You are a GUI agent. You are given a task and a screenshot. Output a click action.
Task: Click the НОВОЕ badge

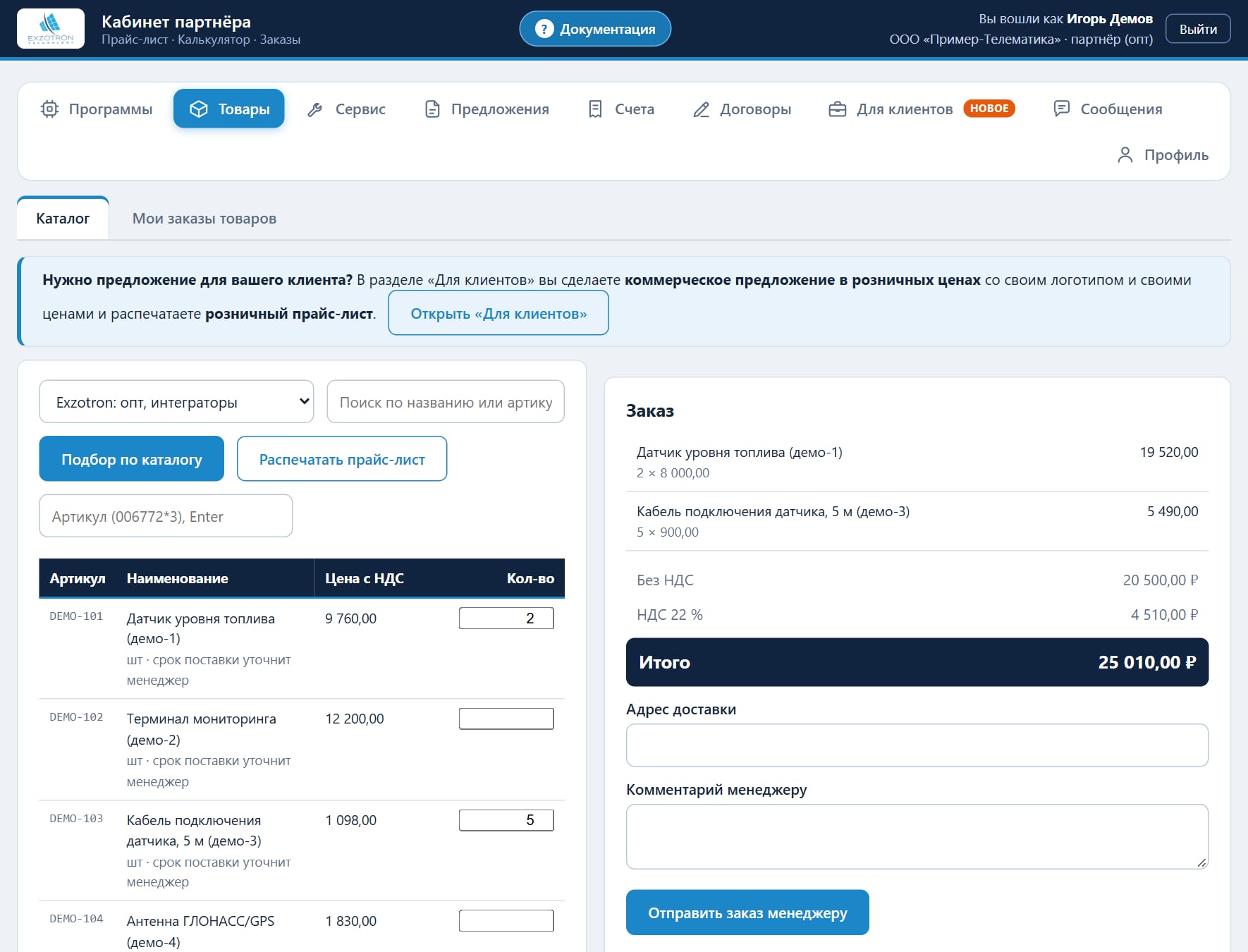point(989,109)
